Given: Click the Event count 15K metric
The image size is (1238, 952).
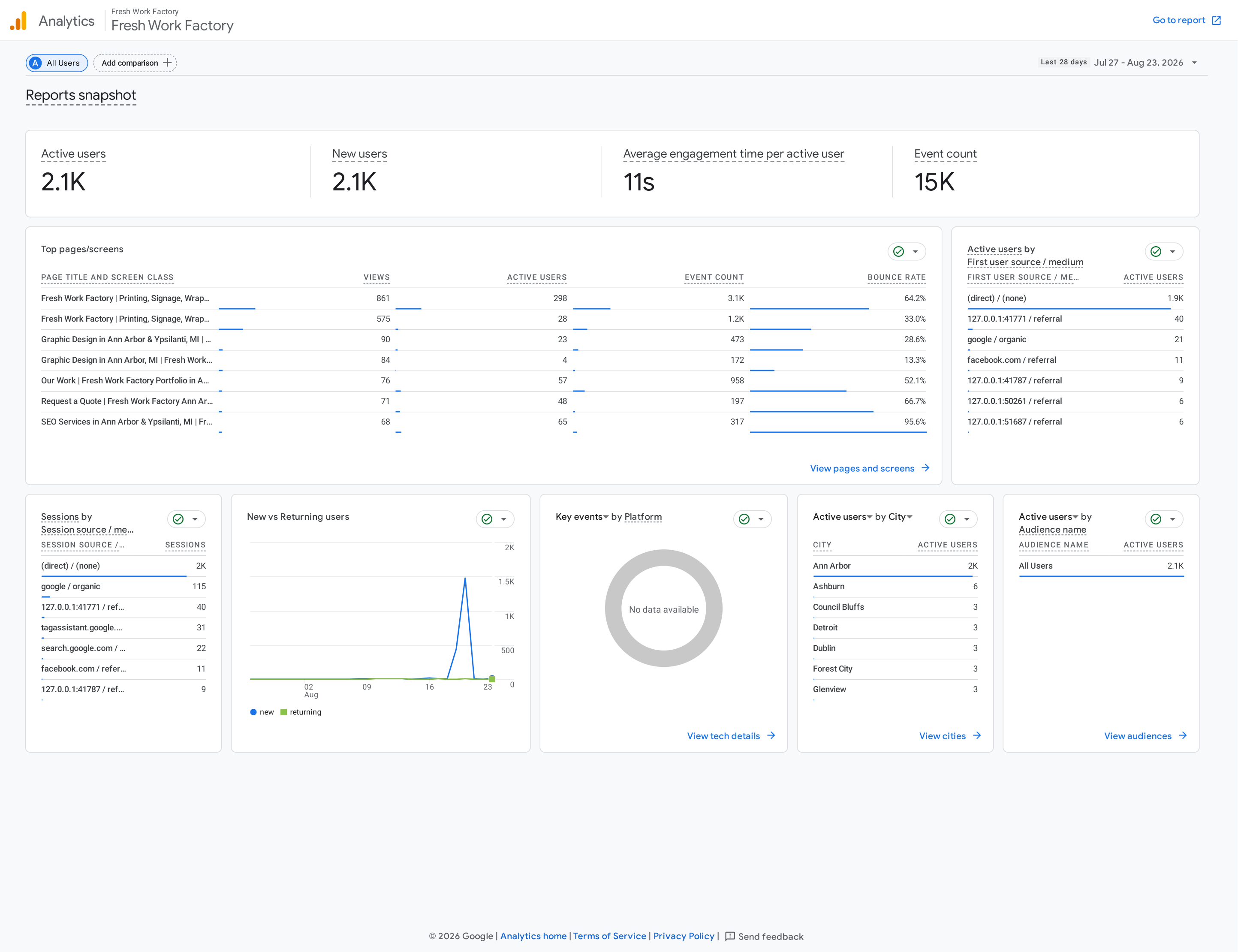Looking at the screenshot, I should pyautogui.click(x=945, y=172).
